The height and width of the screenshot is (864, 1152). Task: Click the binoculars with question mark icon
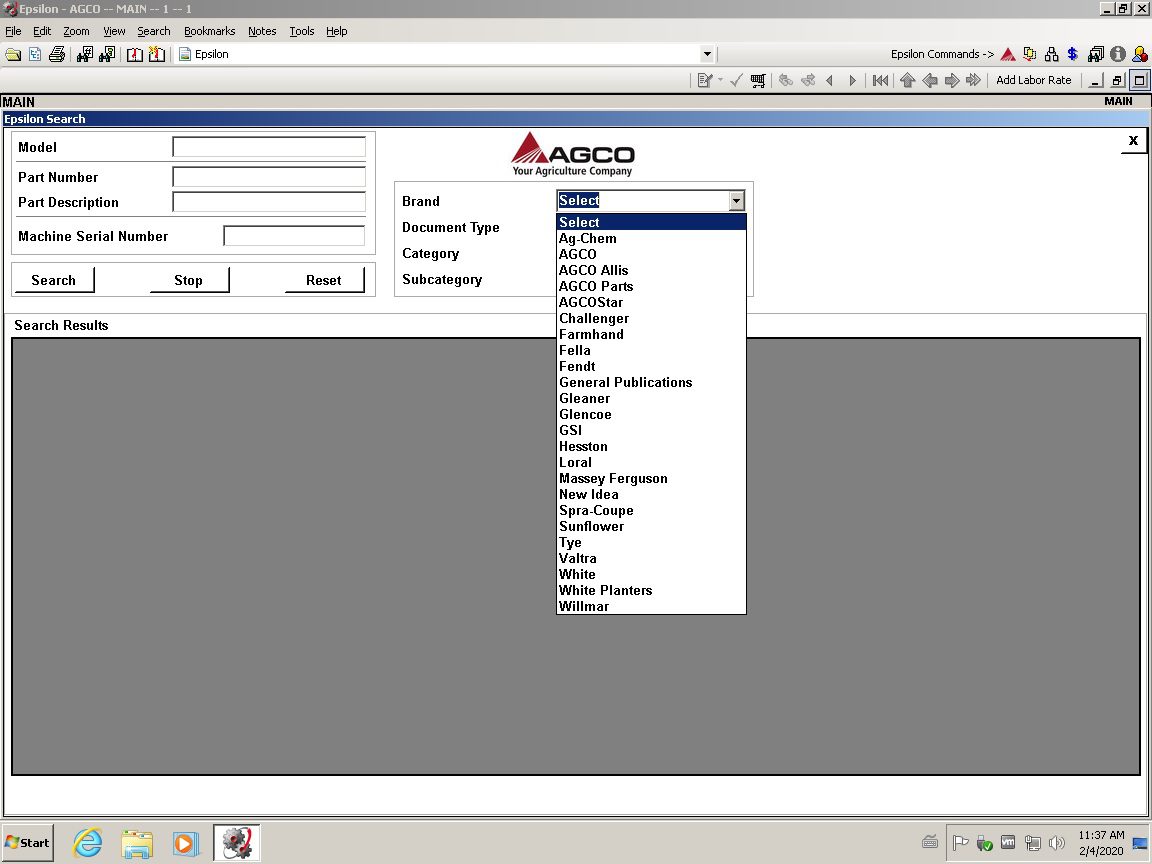(107, 54)
